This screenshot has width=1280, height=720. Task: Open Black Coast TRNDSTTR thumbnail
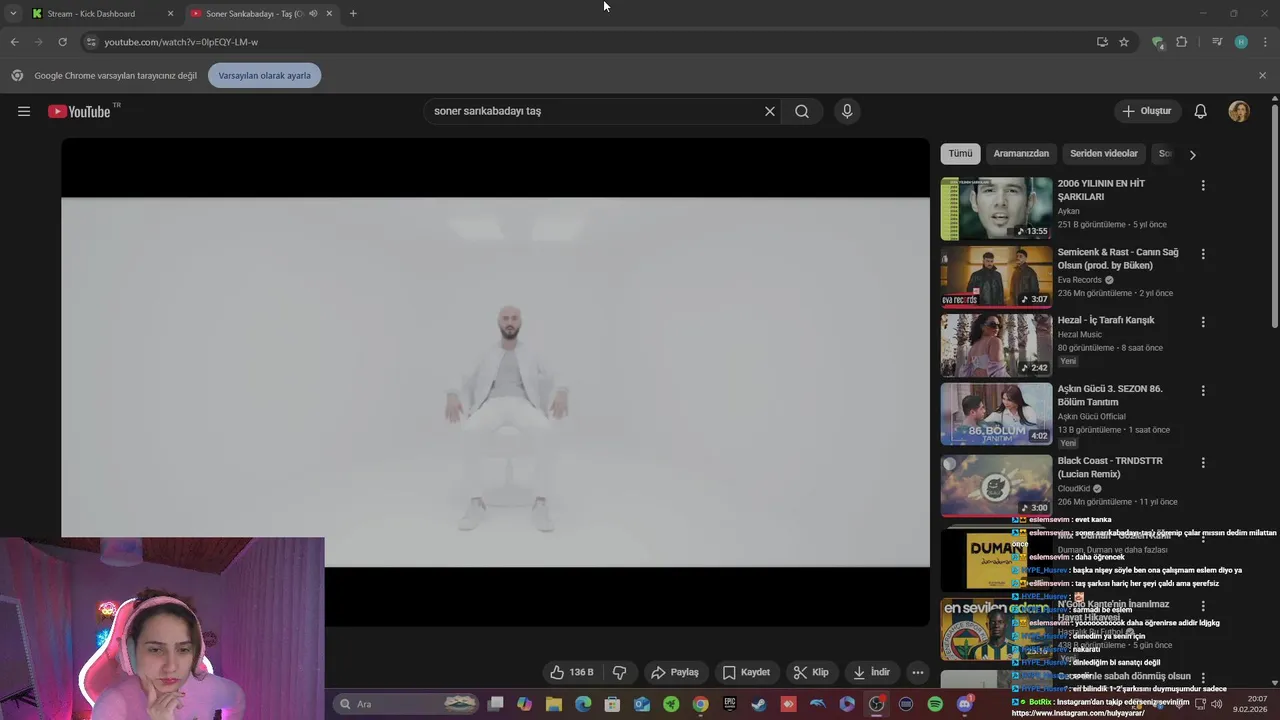coord(996,486)
